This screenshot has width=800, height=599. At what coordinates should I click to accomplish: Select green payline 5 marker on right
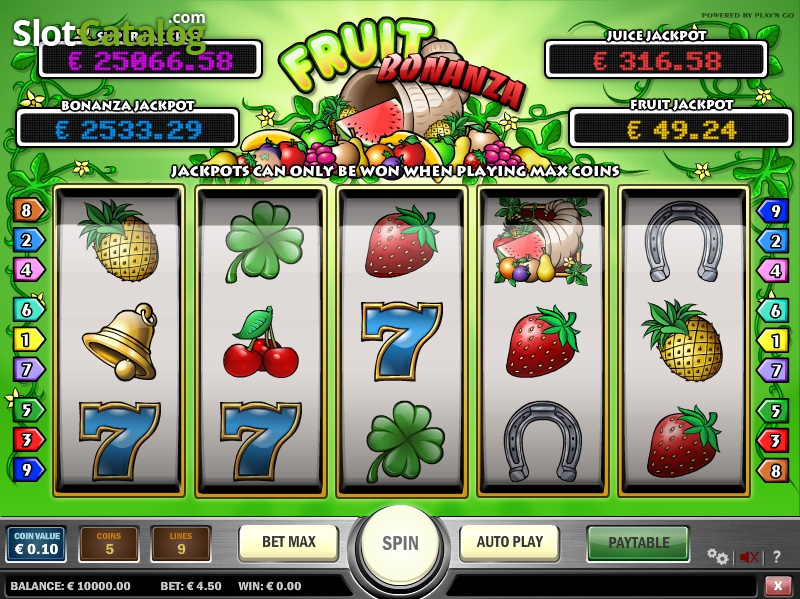772,410
